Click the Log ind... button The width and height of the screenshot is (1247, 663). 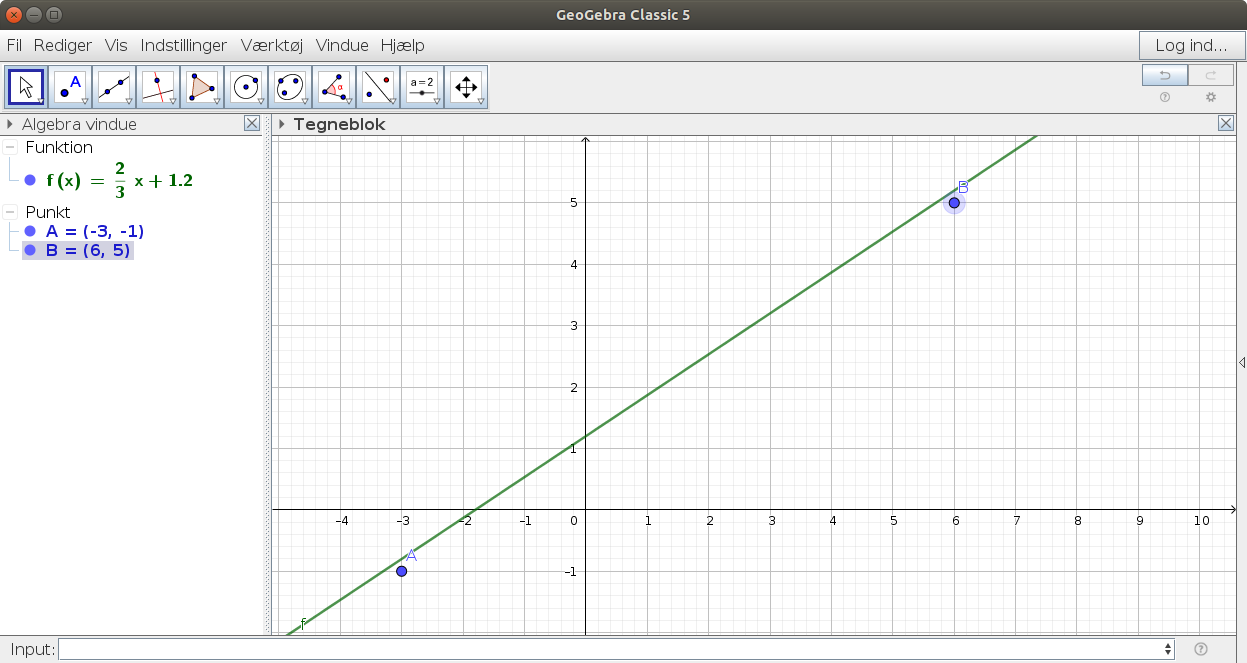click(x=1191, y=45)
